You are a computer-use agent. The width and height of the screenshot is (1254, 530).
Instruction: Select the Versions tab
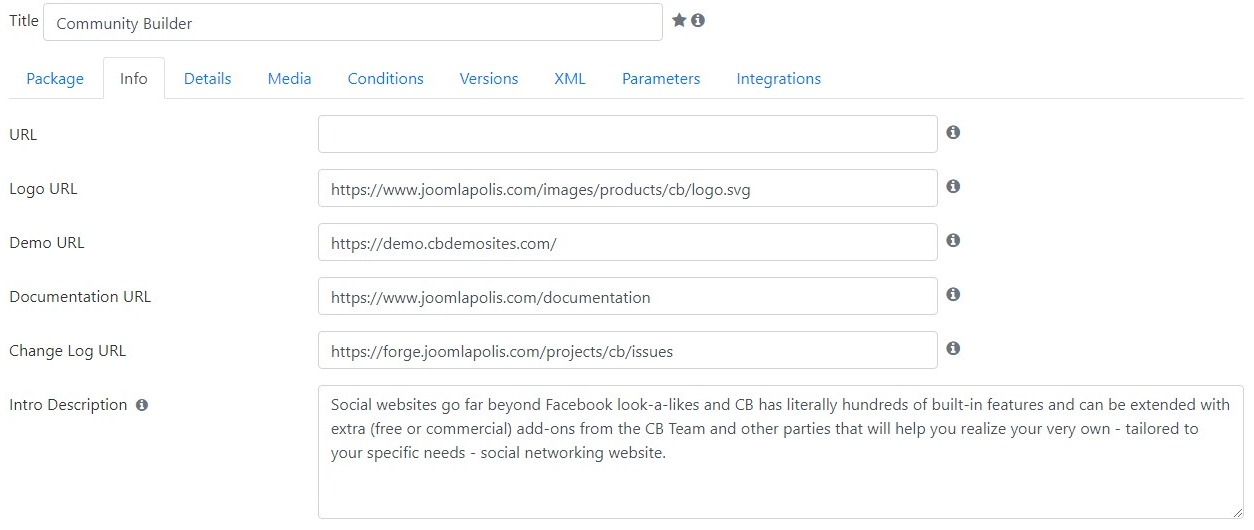click(x=489, y=78)
